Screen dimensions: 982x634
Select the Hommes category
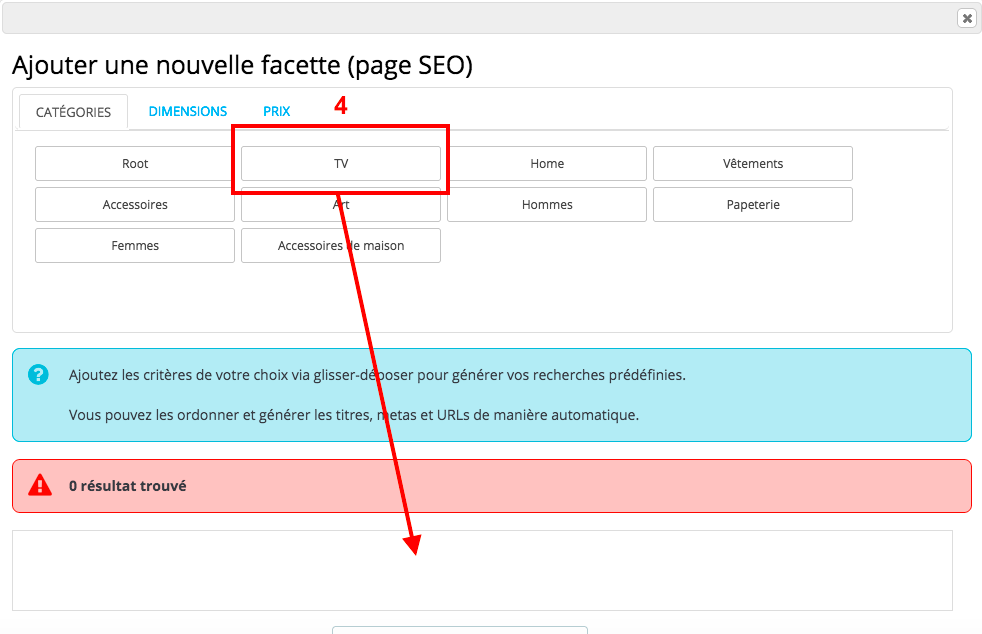pos(547,204)
